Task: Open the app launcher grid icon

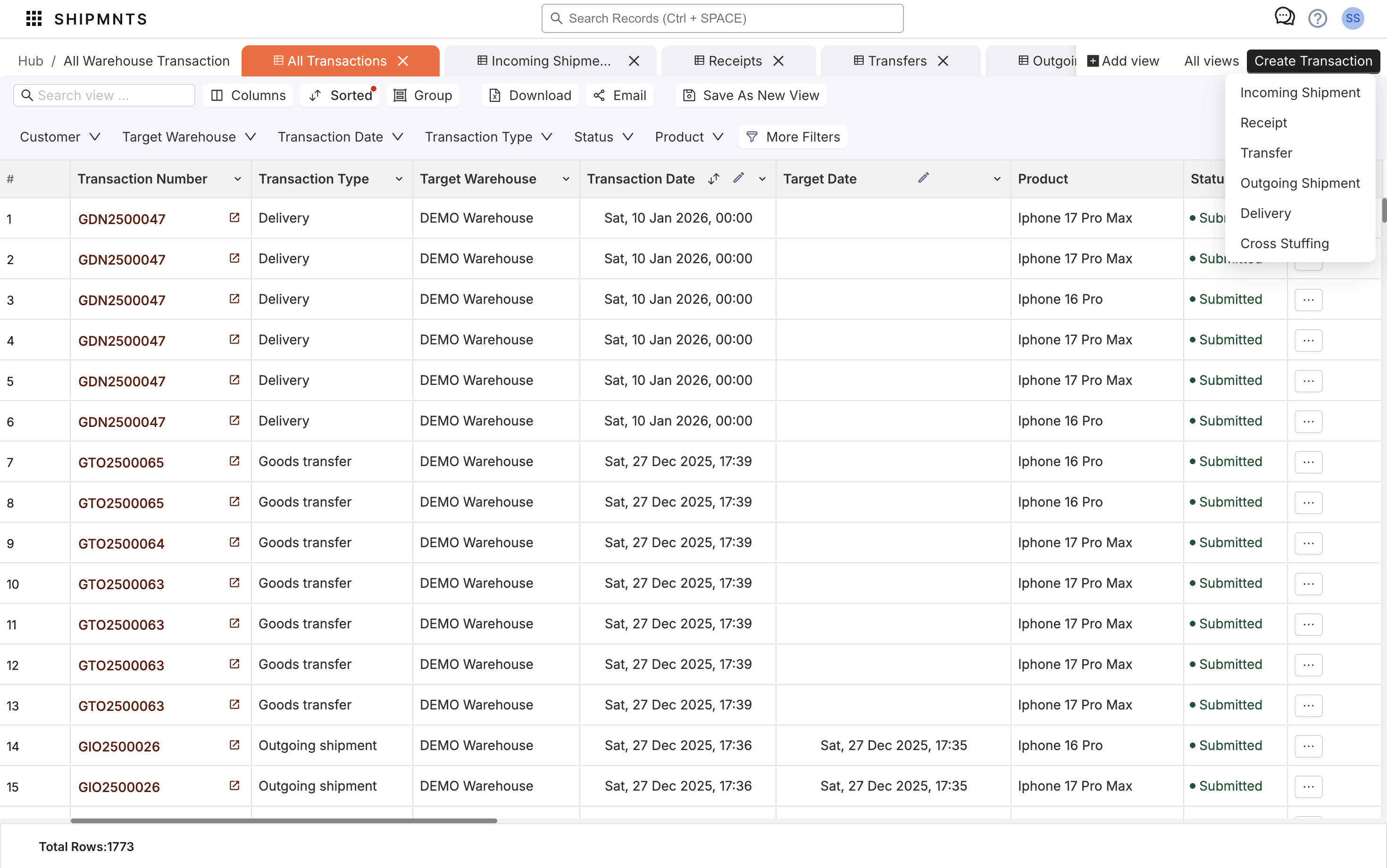Action: click(34, 18)
